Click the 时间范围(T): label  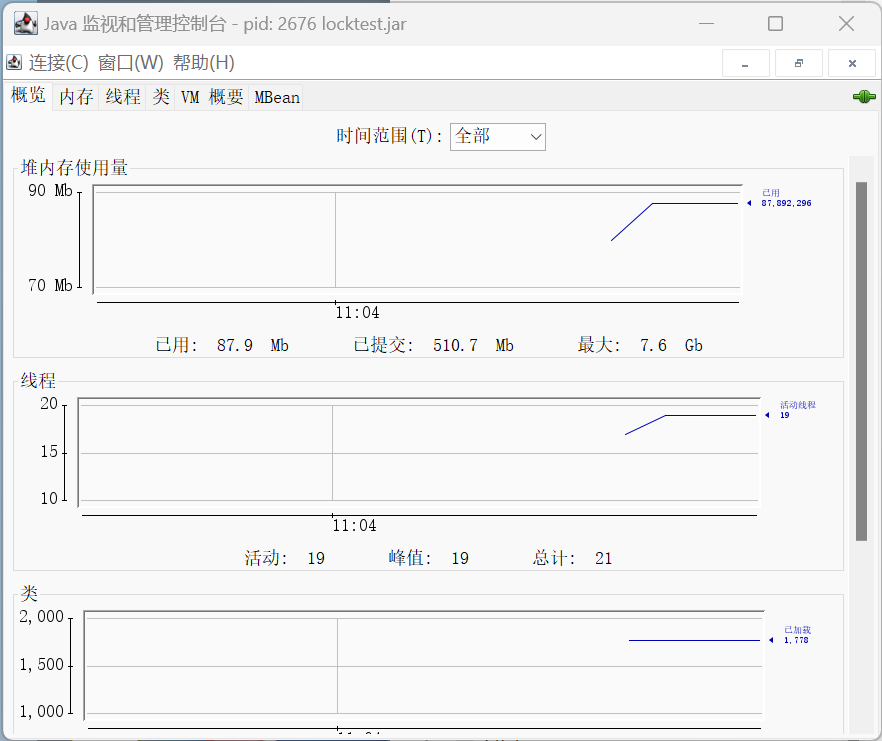[389, 136]
